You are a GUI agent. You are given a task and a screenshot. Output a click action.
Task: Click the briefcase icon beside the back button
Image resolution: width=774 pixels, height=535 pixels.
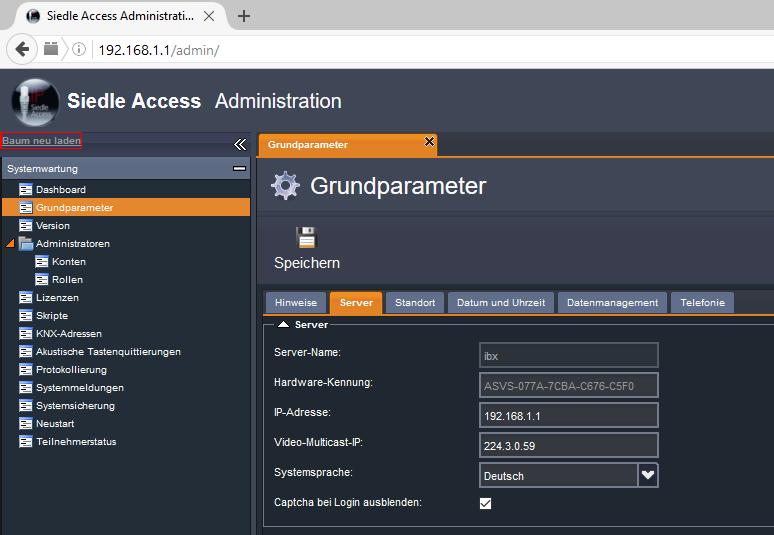[x=51, y=48]
